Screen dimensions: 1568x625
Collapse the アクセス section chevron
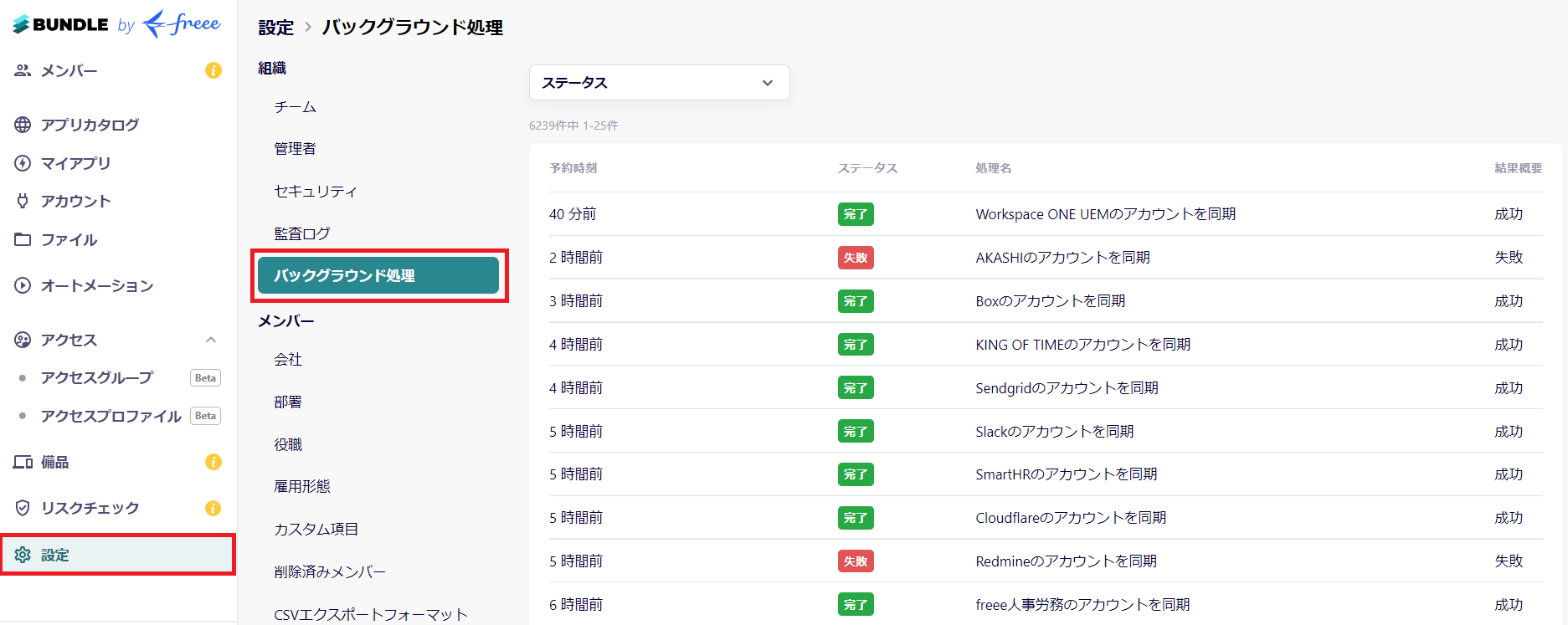211,340
